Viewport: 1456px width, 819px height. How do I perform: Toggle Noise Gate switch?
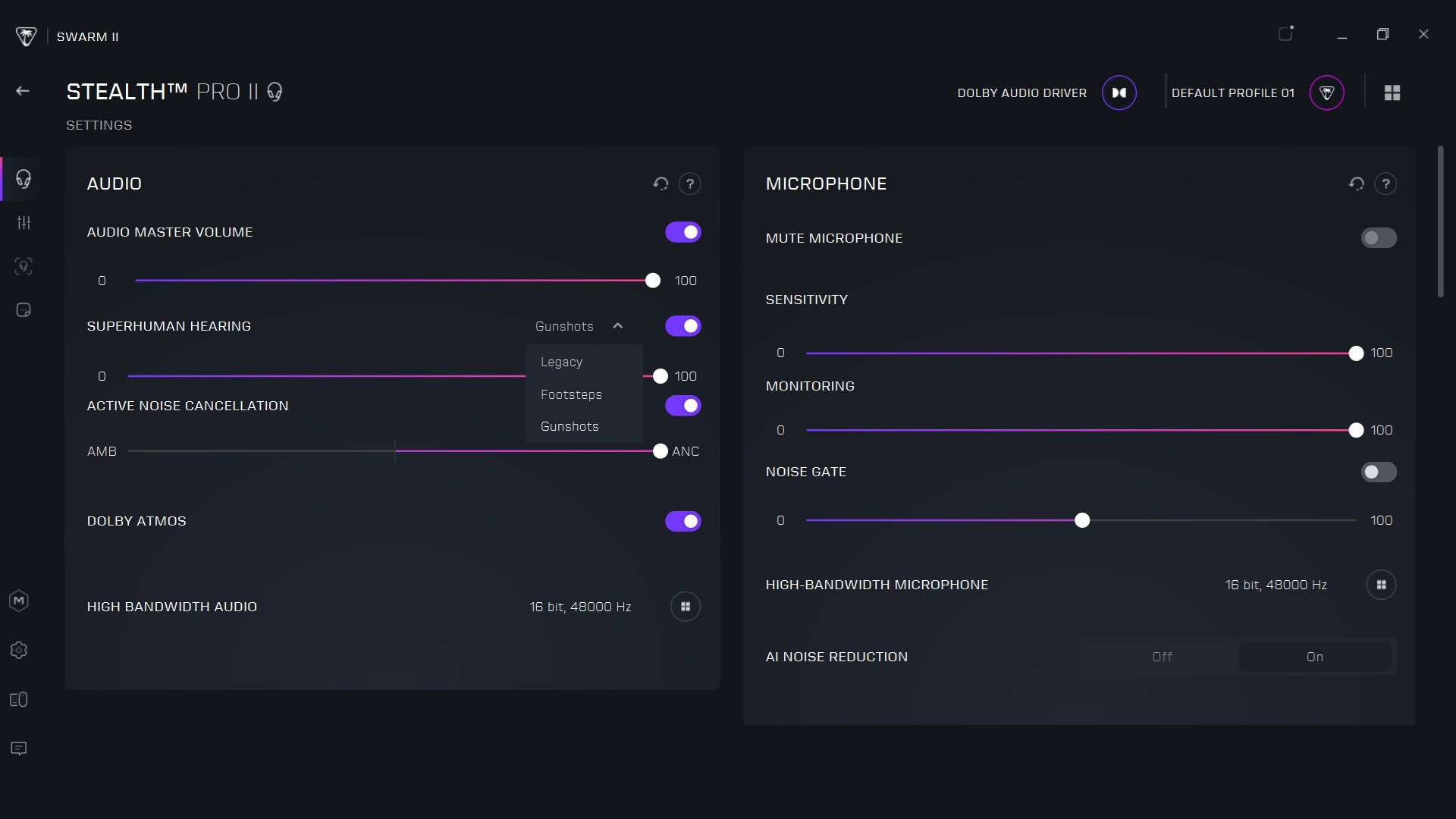coord(1379,472)
